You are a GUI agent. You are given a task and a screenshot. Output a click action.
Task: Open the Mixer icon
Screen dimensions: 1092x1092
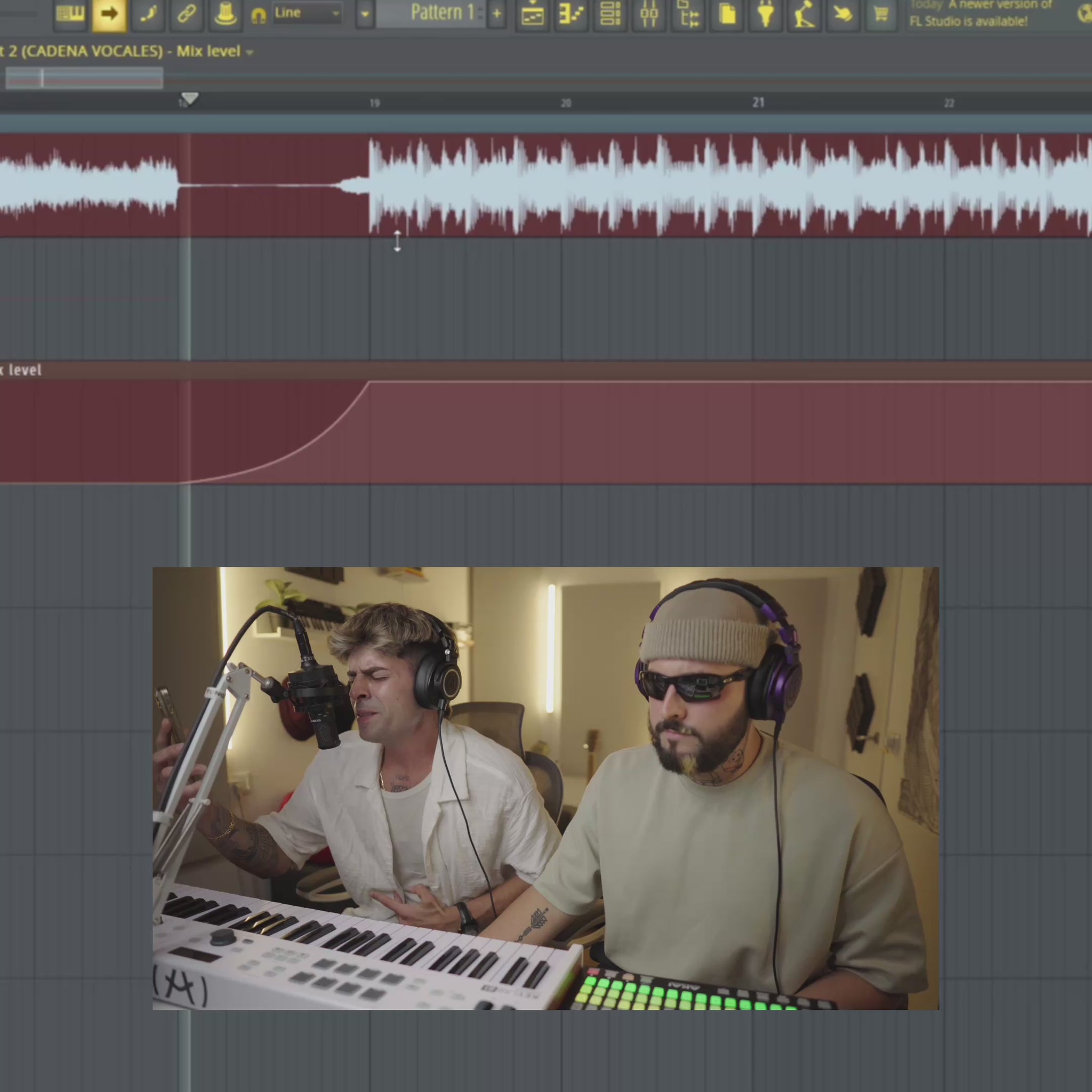(649, 14)
